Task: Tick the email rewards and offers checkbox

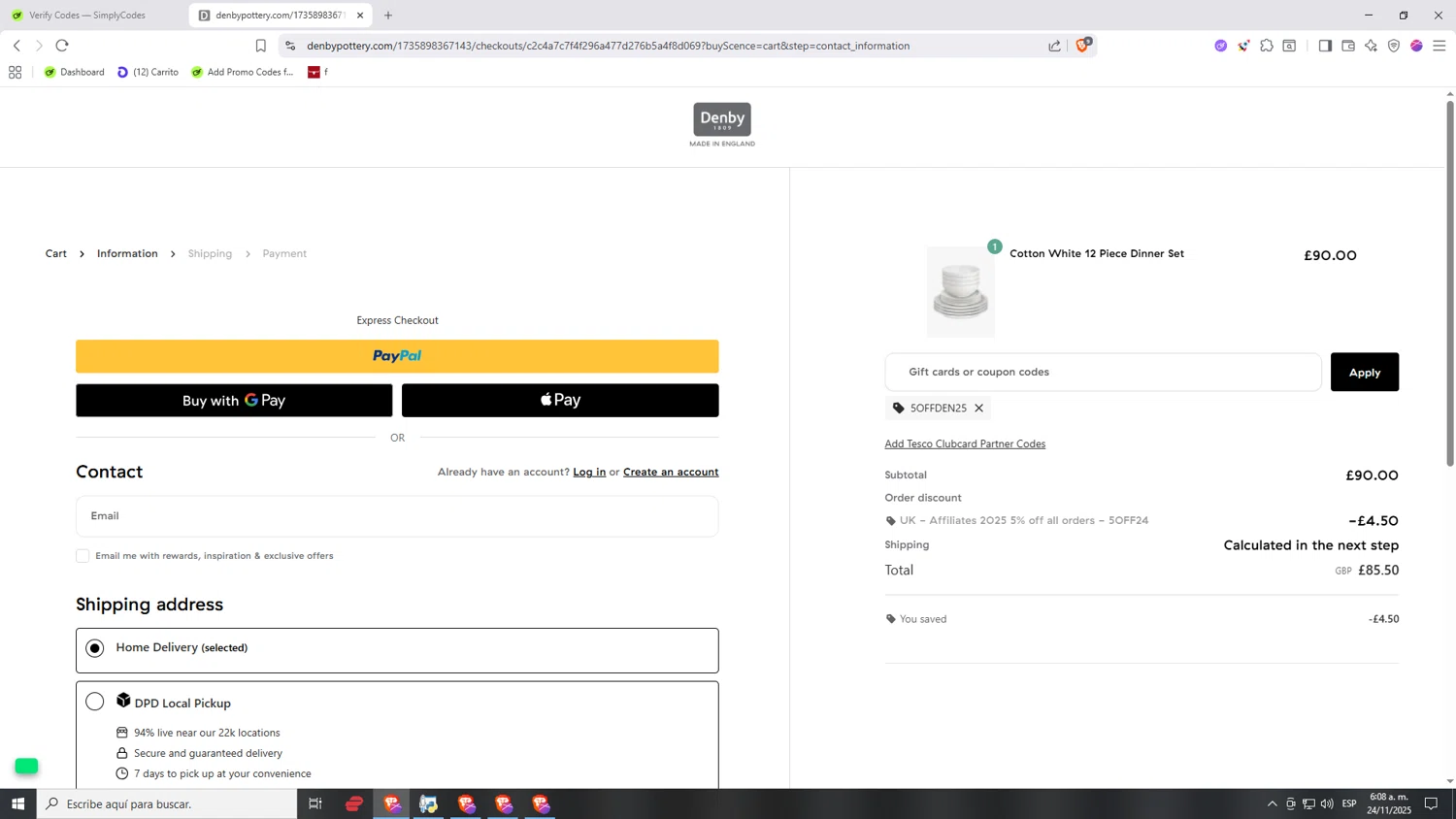Action: click(x=83, y=556)
